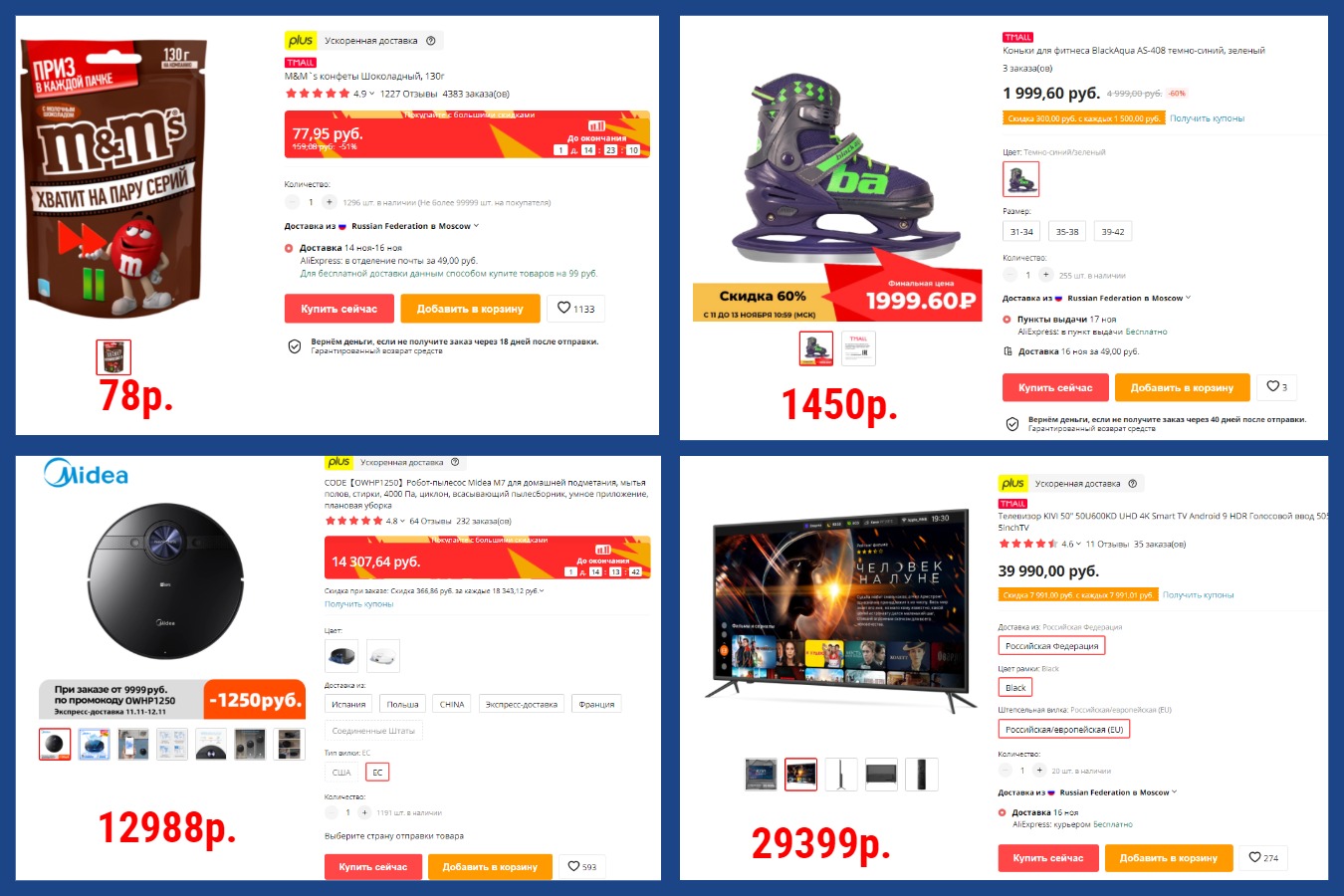Viewport: 1344px width, 896px height.
Task: Click Купить сейчас for M&M's
Action: click(339, 309)
